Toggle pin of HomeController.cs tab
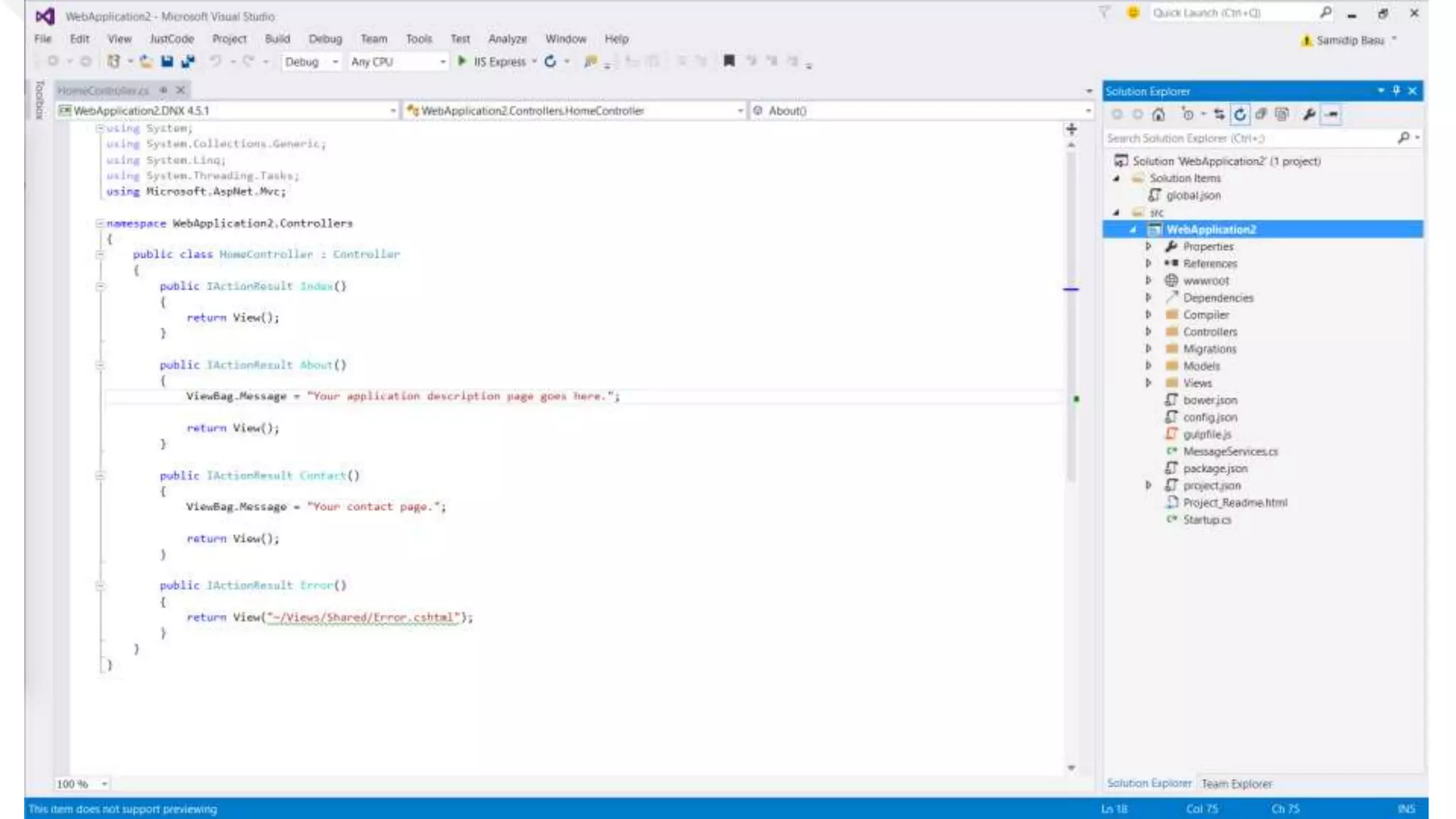The width and height of the screenshot is (1456, 819). click(164, 90)
